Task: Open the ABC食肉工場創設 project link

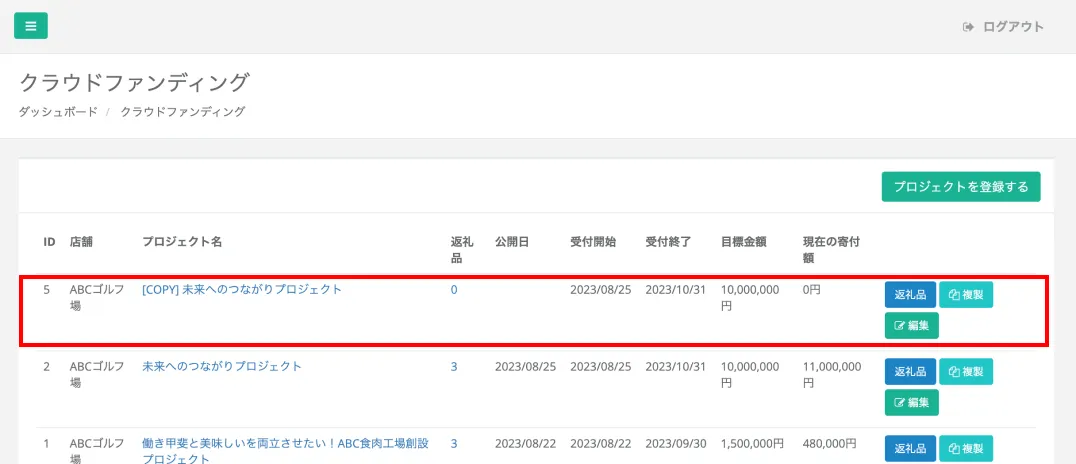Action: 285,443
